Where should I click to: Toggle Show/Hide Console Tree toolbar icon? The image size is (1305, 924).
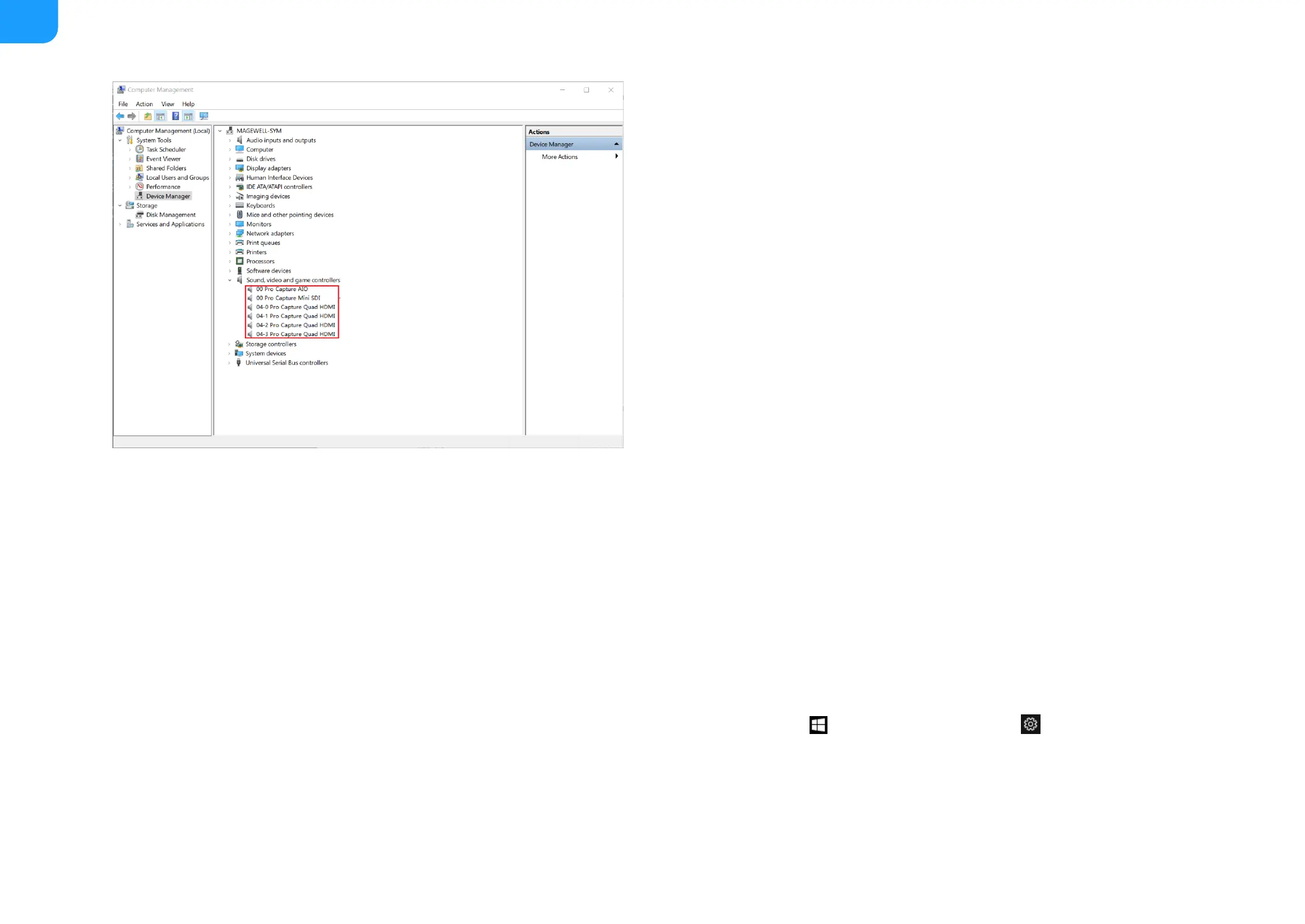[x=161, y=116]
